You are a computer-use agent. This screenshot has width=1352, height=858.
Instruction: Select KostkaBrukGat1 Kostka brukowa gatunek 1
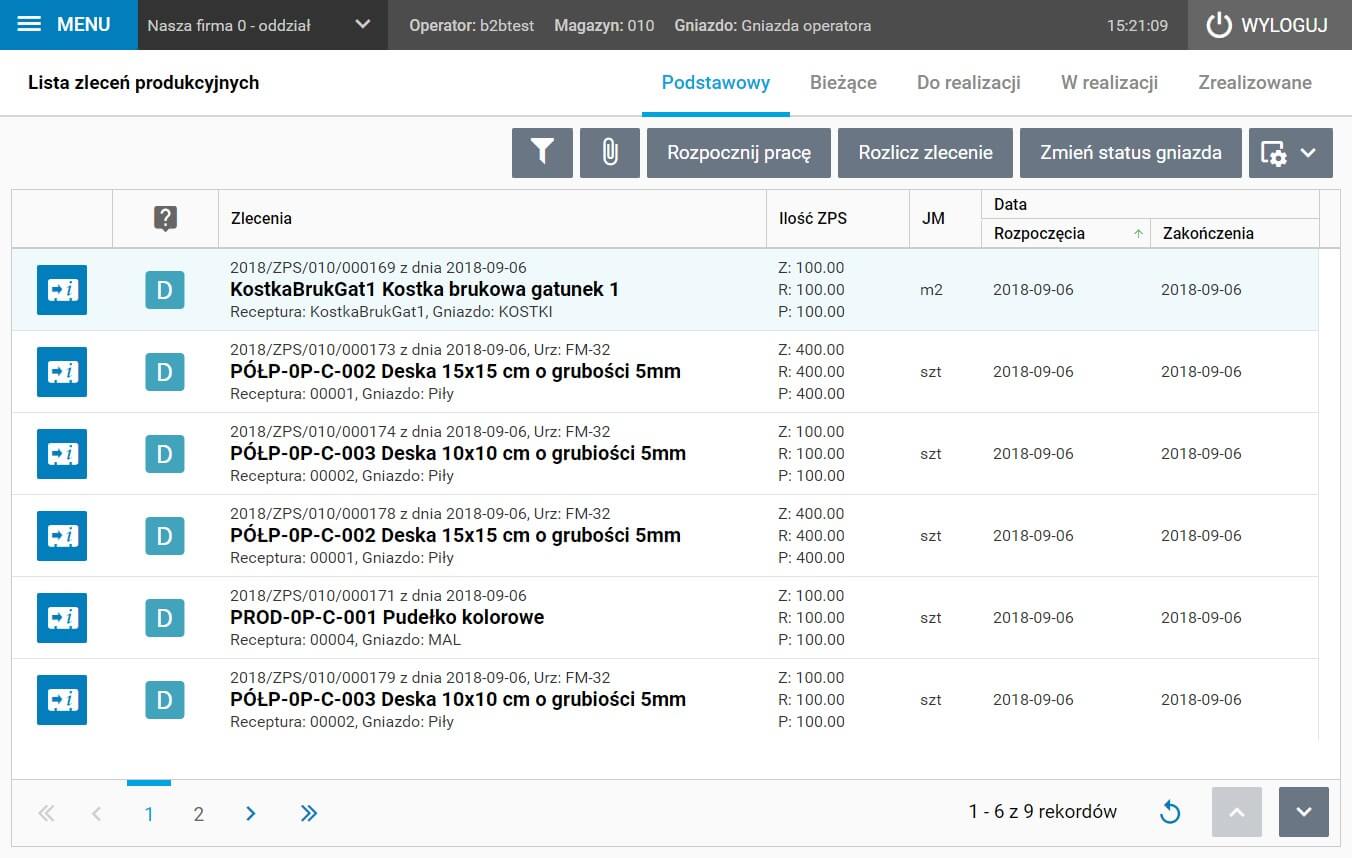click(425, 290)
